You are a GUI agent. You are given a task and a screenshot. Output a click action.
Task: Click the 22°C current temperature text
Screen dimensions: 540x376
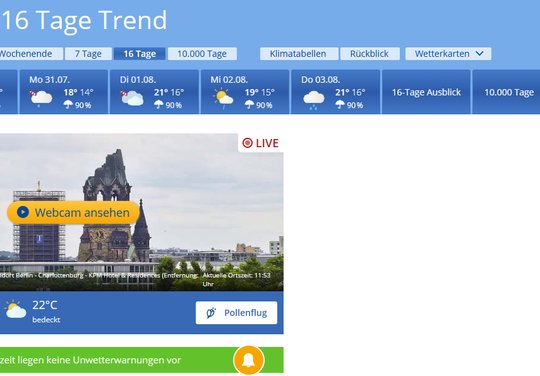[x=45, y=305]
